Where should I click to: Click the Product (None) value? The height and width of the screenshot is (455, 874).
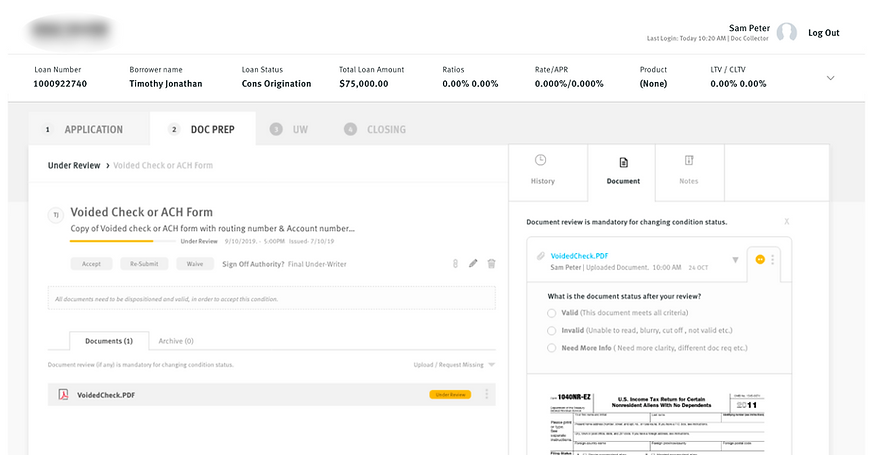(x=653, y=84)
